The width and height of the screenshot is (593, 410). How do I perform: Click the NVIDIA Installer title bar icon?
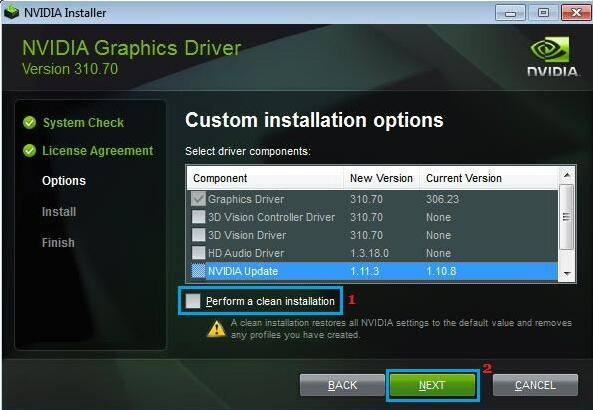11,12
